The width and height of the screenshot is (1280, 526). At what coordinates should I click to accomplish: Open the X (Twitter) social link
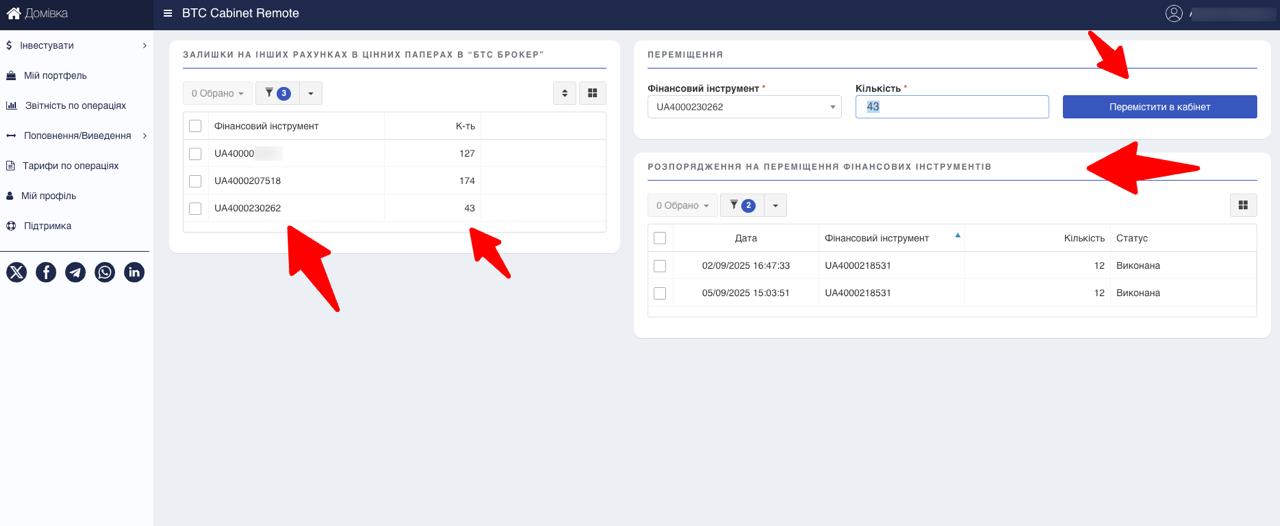coord(17,272)
